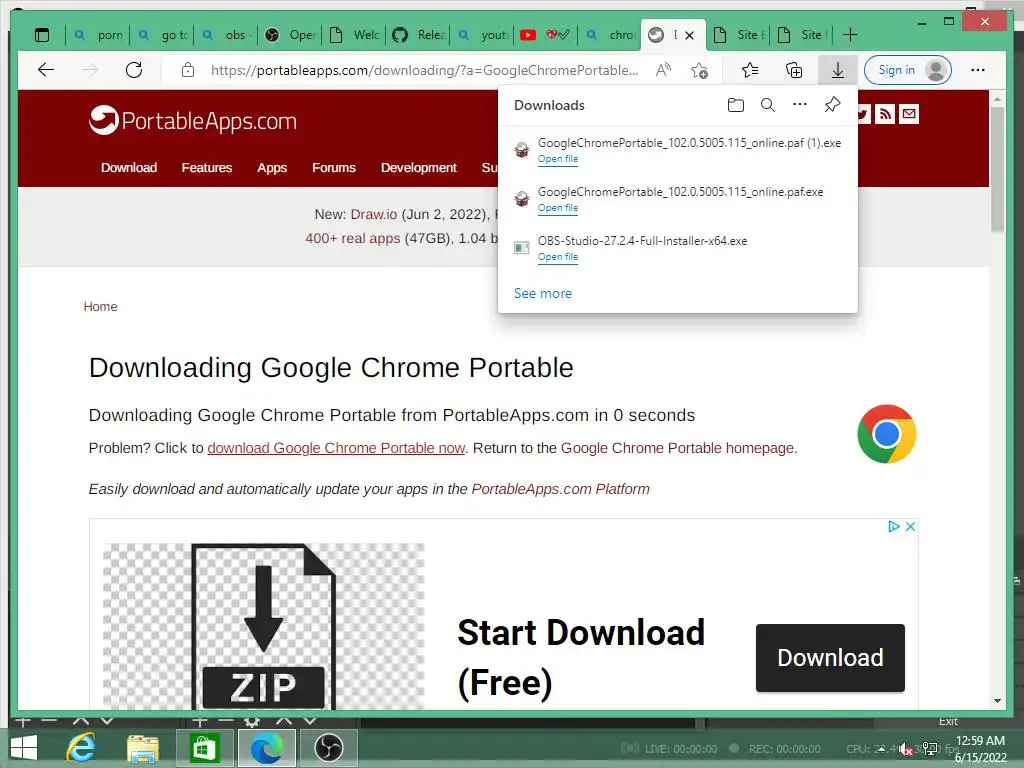Open the Apps menu item
The image size is (1024, 768).
click(272, 168)
